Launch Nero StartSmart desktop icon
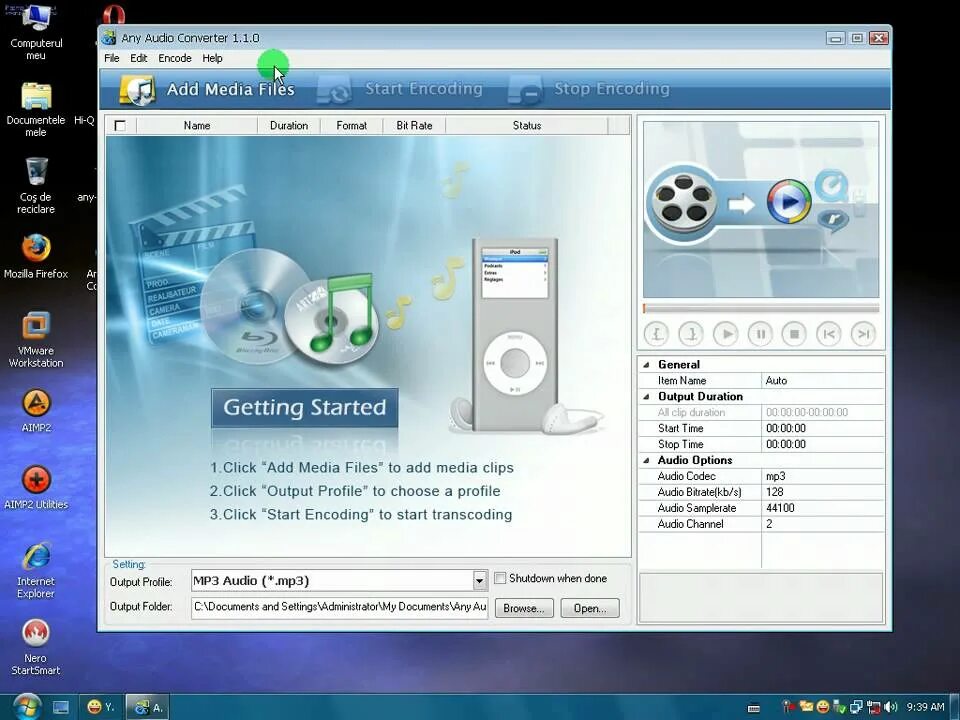This screenshot has width=960, height=720. 36,647
